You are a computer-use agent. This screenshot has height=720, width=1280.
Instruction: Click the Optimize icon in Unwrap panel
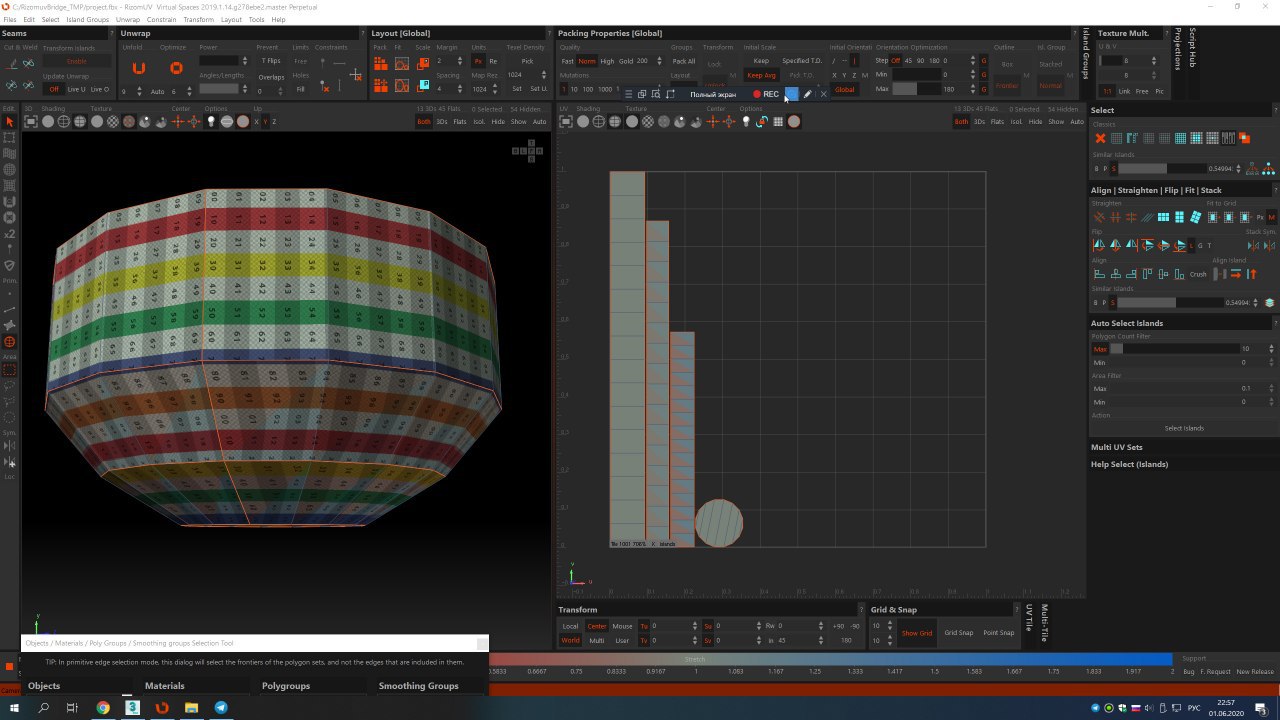pos(176,68)
